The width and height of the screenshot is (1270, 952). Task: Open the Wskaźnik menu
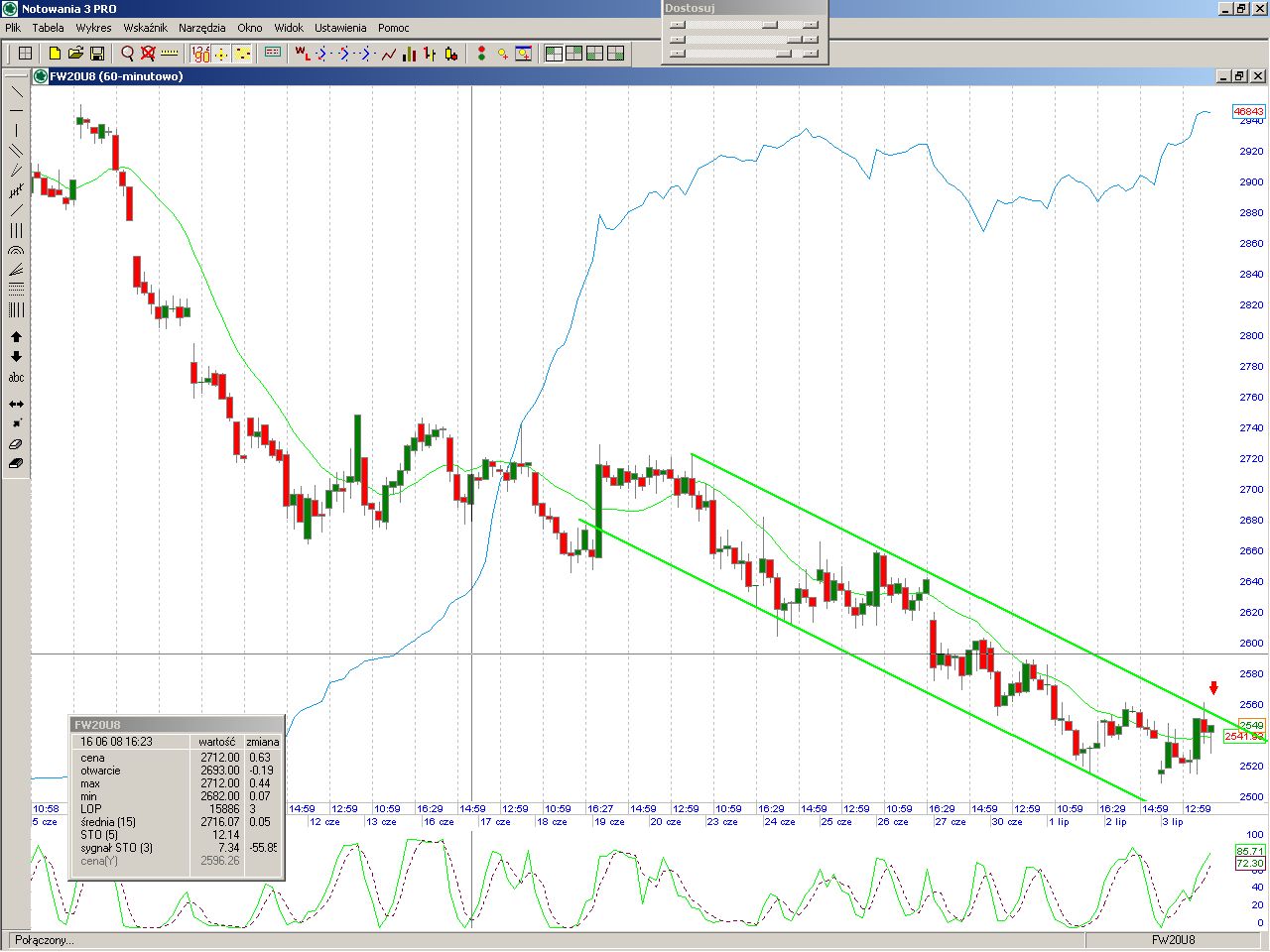[x=145, y=28]
